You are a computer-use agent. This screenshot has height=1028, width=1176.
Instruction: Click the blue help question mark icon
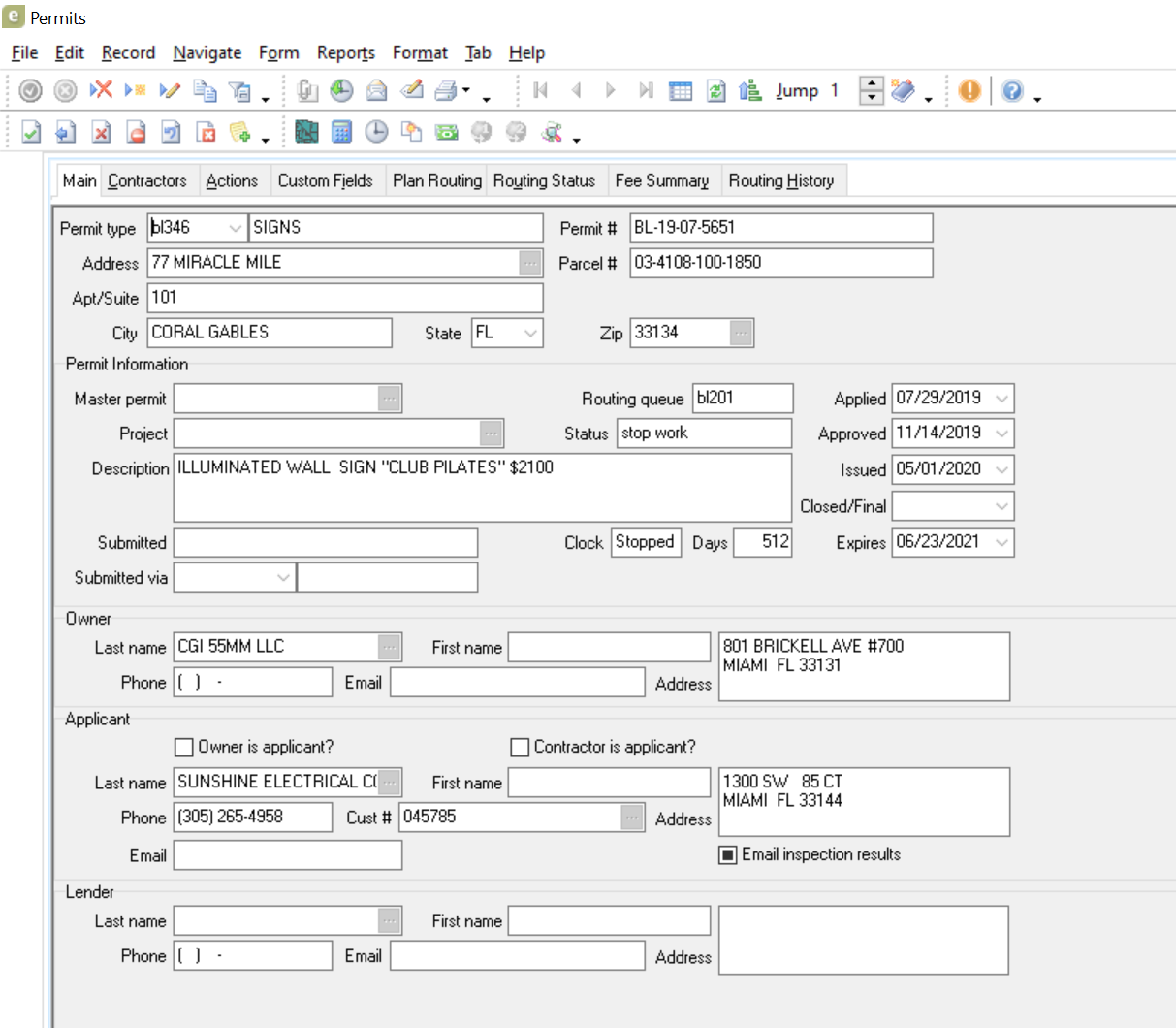click(x=1012, y=90)
